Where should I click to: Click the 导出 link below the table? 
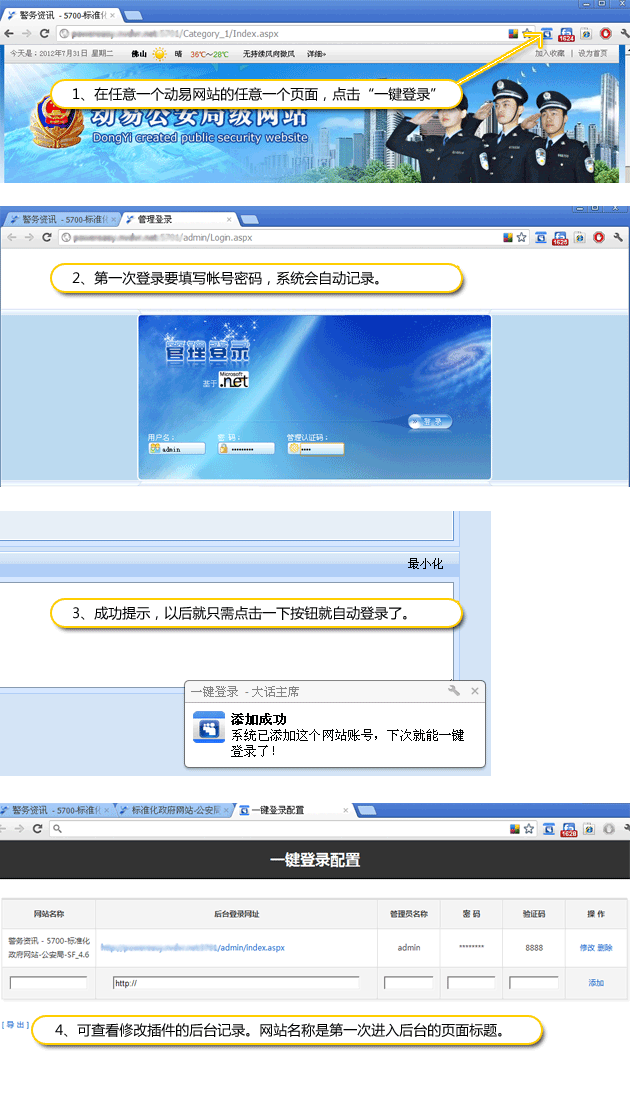click(15, 1025)
